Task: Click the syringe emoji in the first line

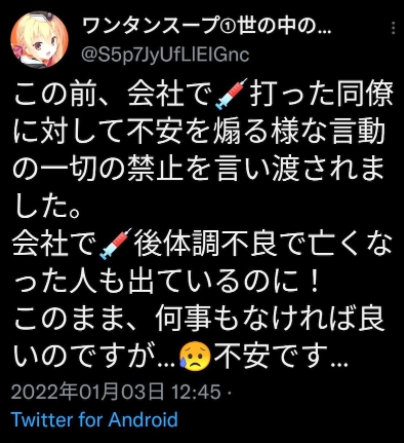Action: (232, 94)
